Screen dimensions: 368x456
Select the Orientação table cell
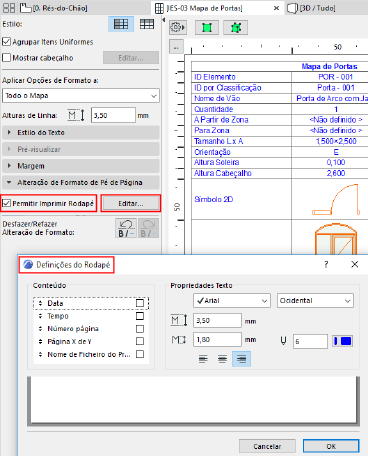pyautogui.click(x=241, y=152)
